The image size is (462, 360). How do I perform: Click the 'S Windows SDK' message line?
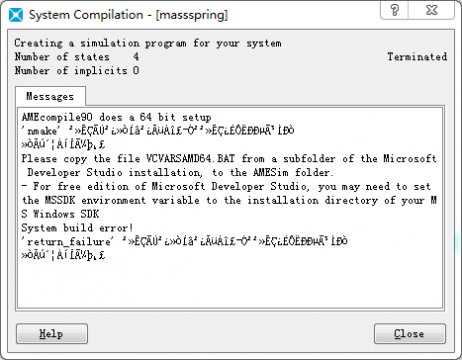(60, 214)
